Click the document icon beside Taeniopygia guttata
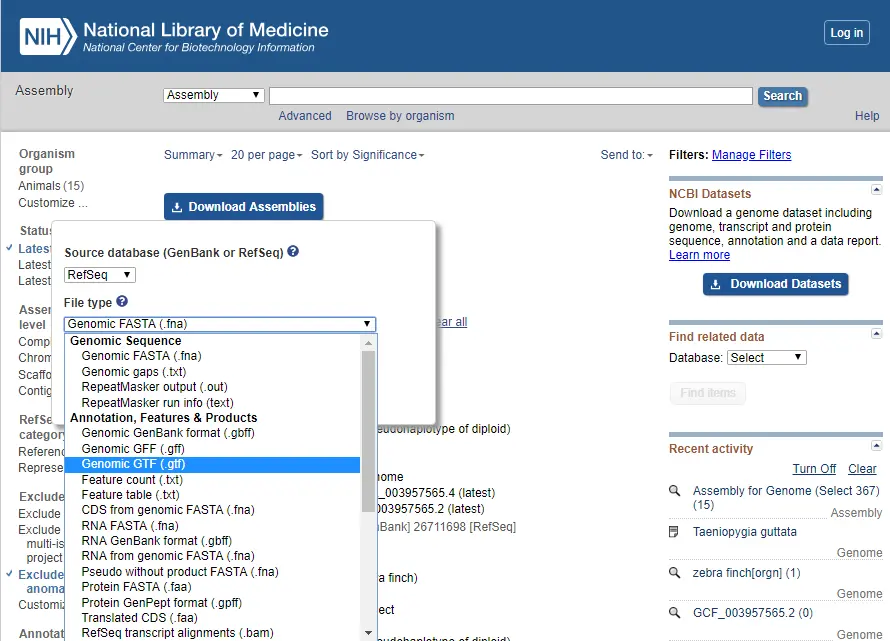Image resolution: width=890 pixels, height=641 pixels. pyautogui.click(x=674, y=532)
